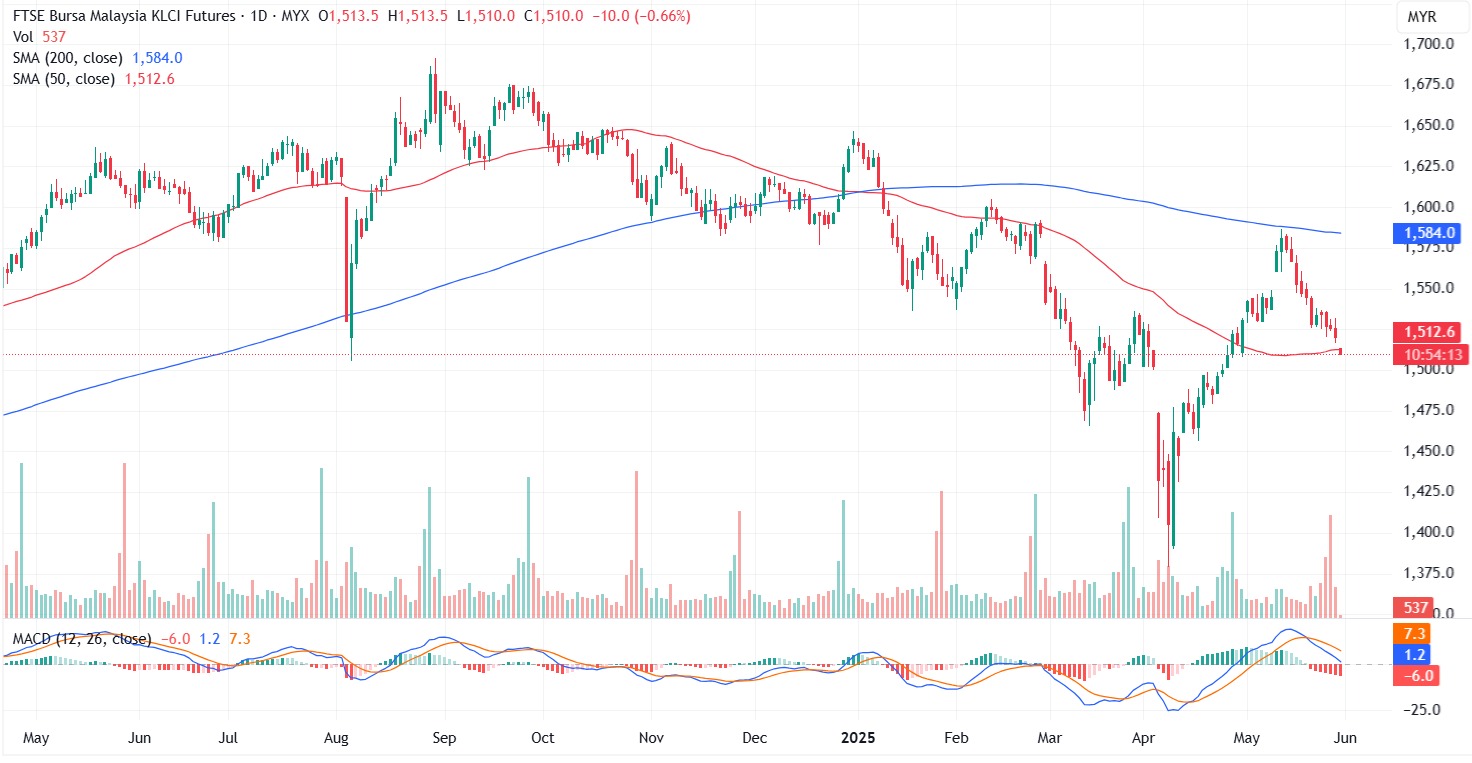Click the 2025 label on the time axis
The width and height of the screenshot is (1472, 763).
click(858, 739)
